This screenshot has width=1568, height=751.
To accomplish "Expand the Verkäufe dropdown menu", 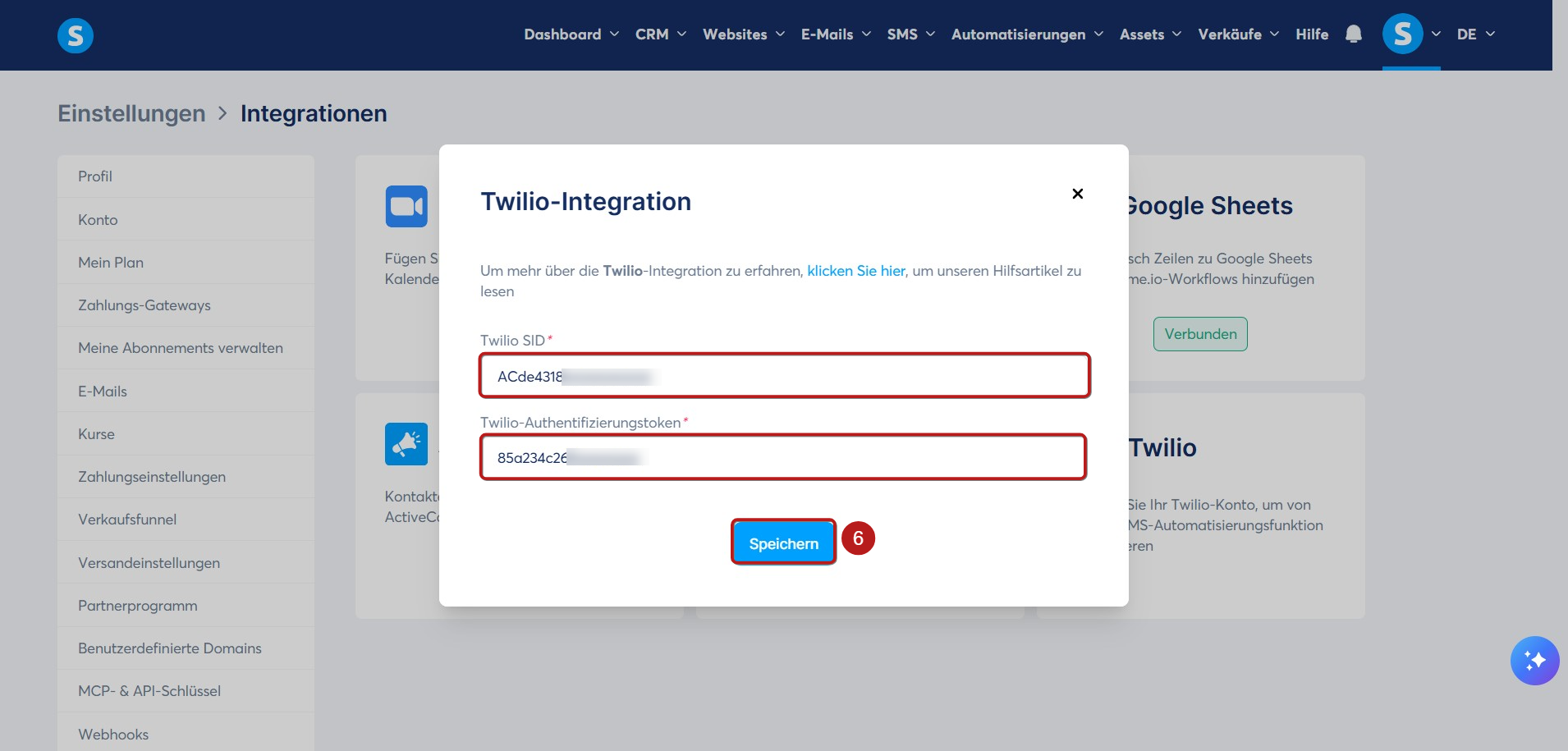I will (x=1238, y=34).
